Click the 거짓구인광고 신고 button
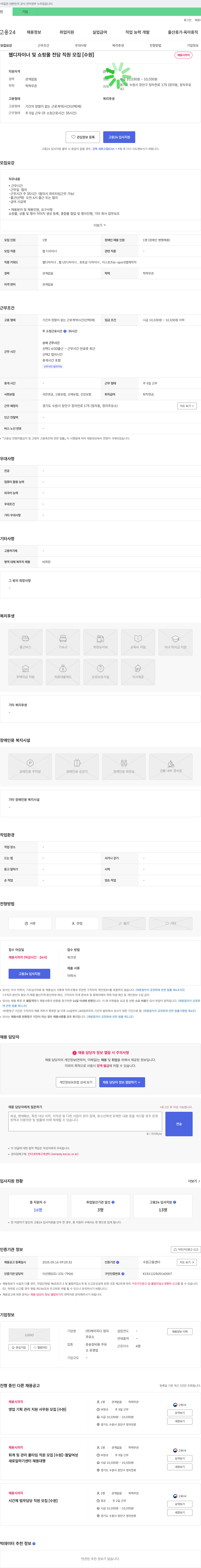Screen dimensions: 201x1568 186,1250
